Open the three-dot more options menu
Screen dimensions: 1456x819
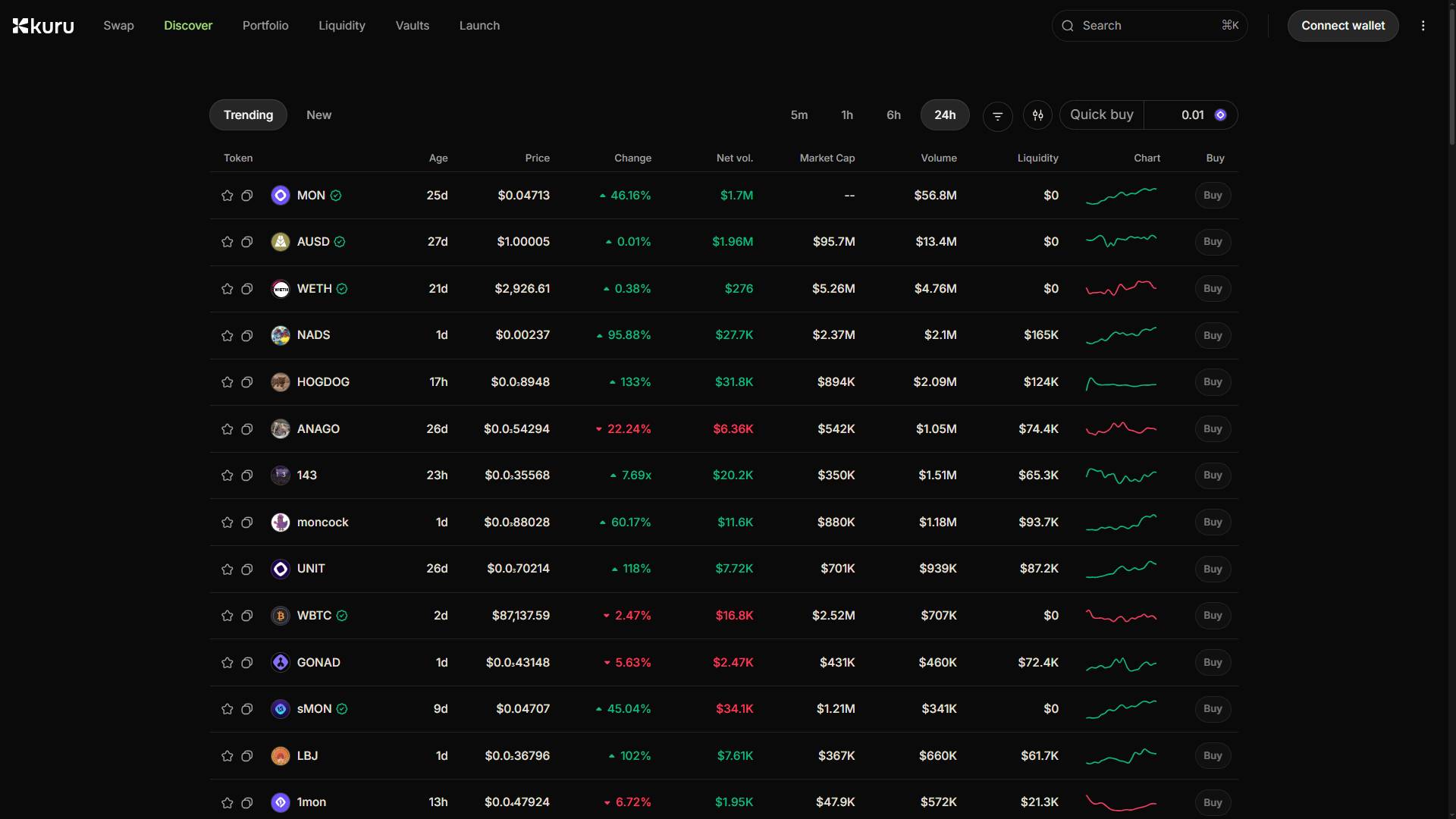point(1423,26)
